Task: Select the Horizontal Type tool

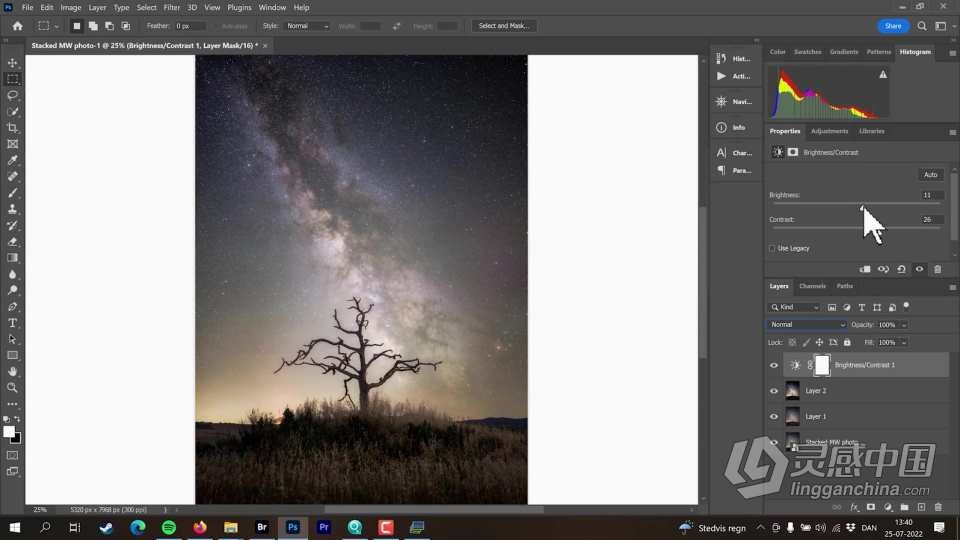Action: pos(12,323)
